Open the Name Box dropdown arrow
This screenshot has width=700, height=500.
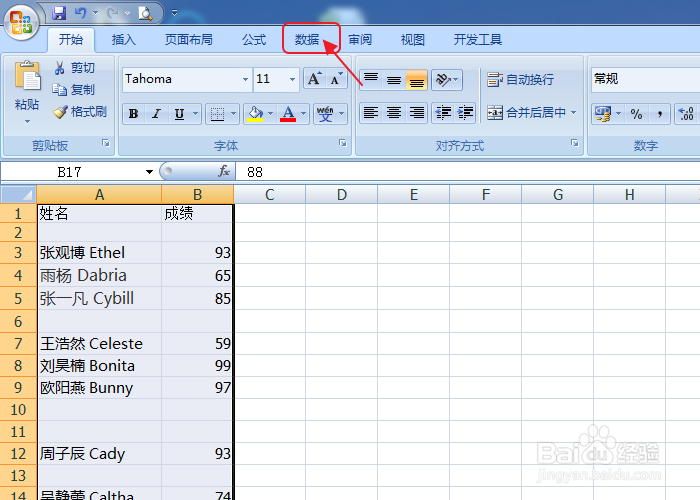[149, 172]
